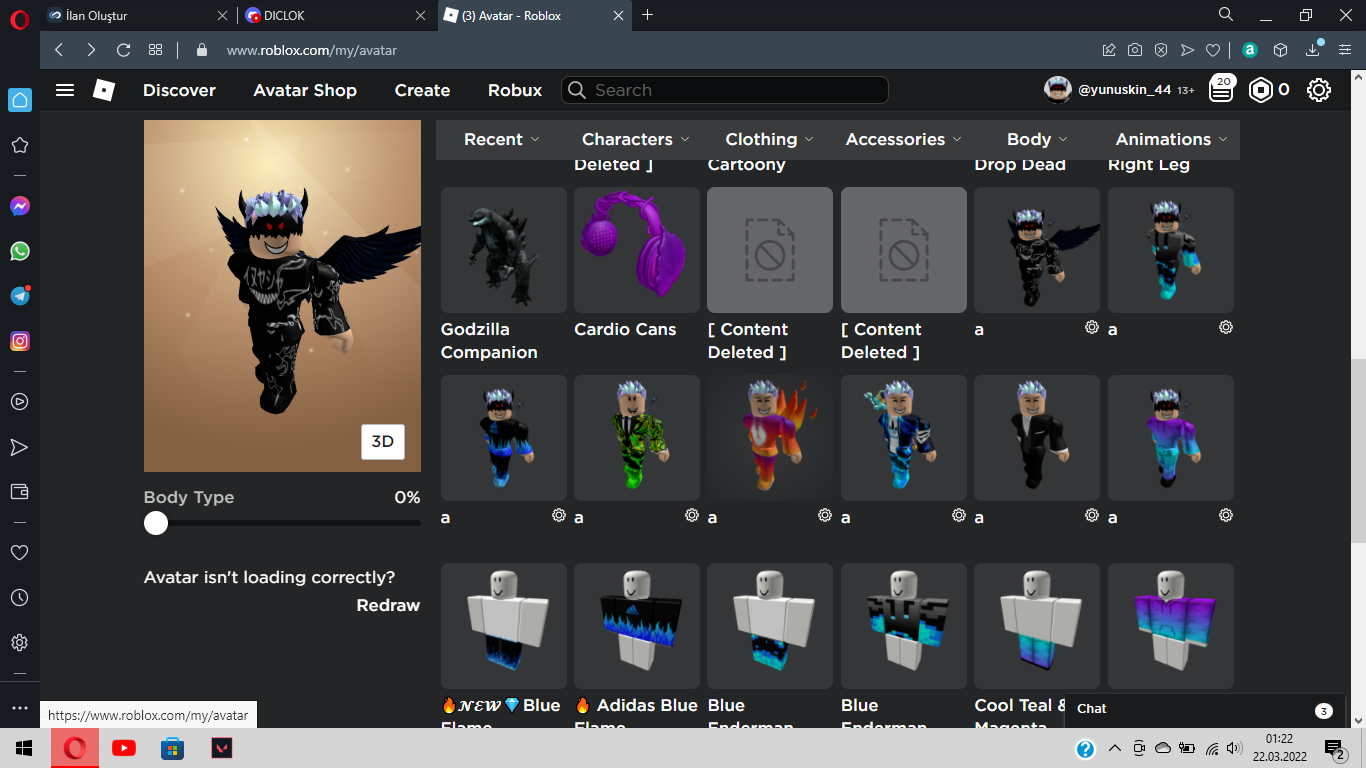Expand the Animations dropdown
Viewport: 1366px width, 768px height.
1171,139
